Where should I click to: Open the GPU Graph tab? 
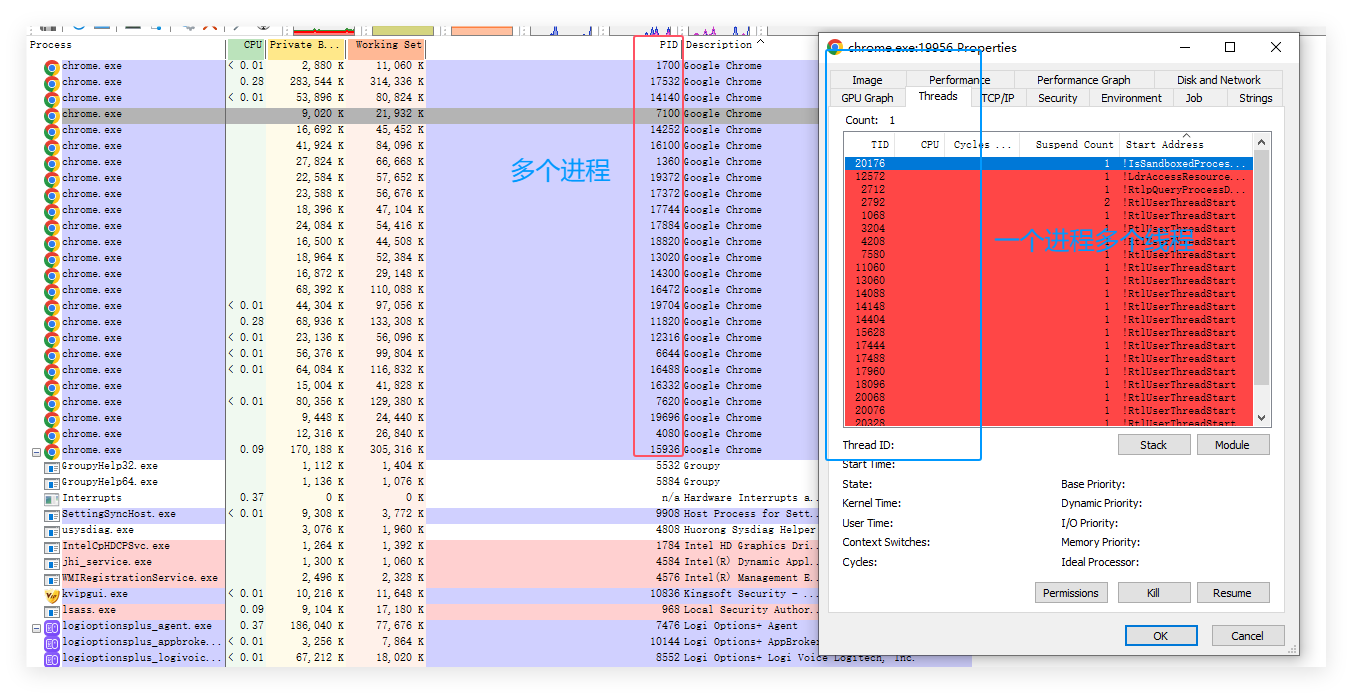point(867,98)
